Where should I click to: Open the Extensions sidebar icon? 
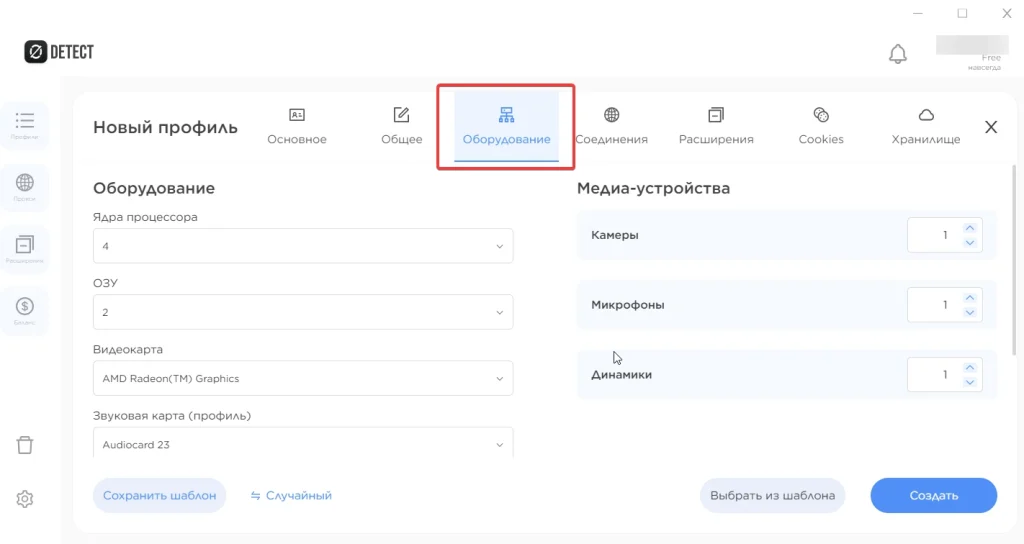[25, 249]
